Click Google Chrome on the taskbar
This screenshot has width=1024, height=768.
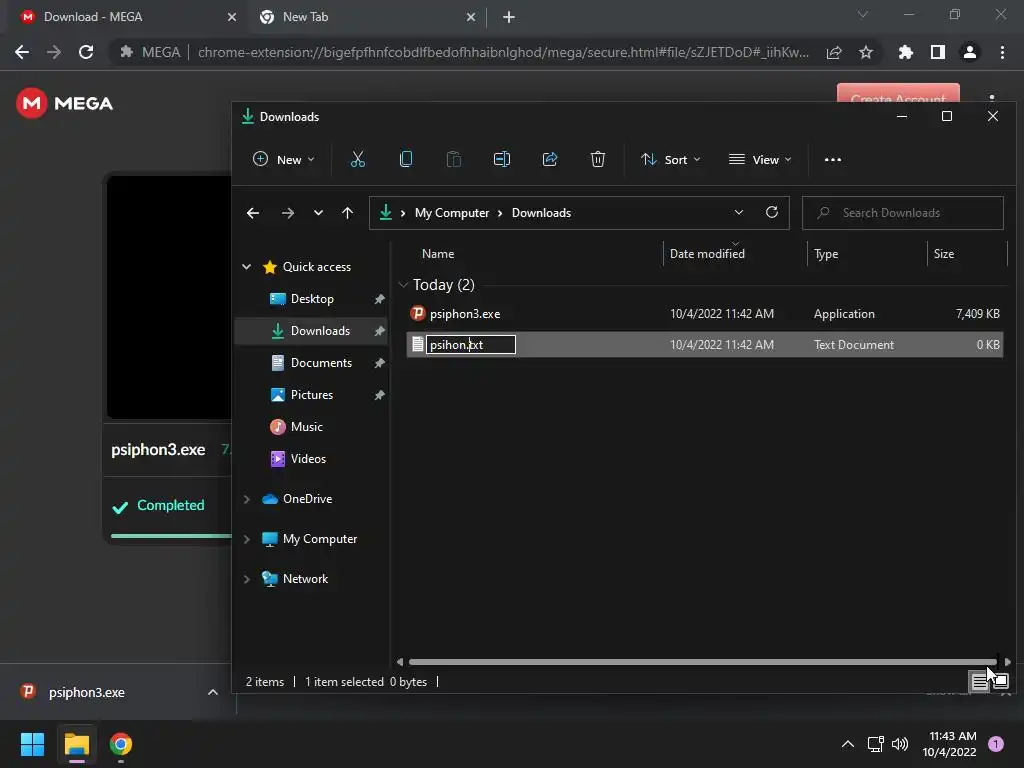point(121,744)
